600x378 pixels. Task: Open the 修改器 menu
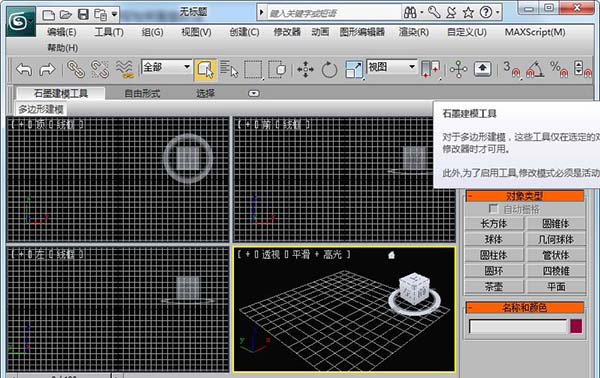pyautogui.click(x=287, y=32)
